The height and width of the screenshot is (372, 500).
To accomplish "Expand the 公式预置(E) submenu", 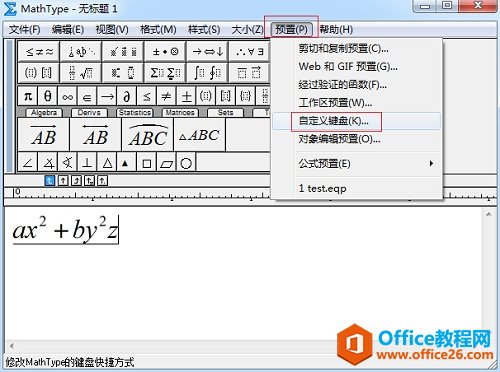I will tap(357, 164).
